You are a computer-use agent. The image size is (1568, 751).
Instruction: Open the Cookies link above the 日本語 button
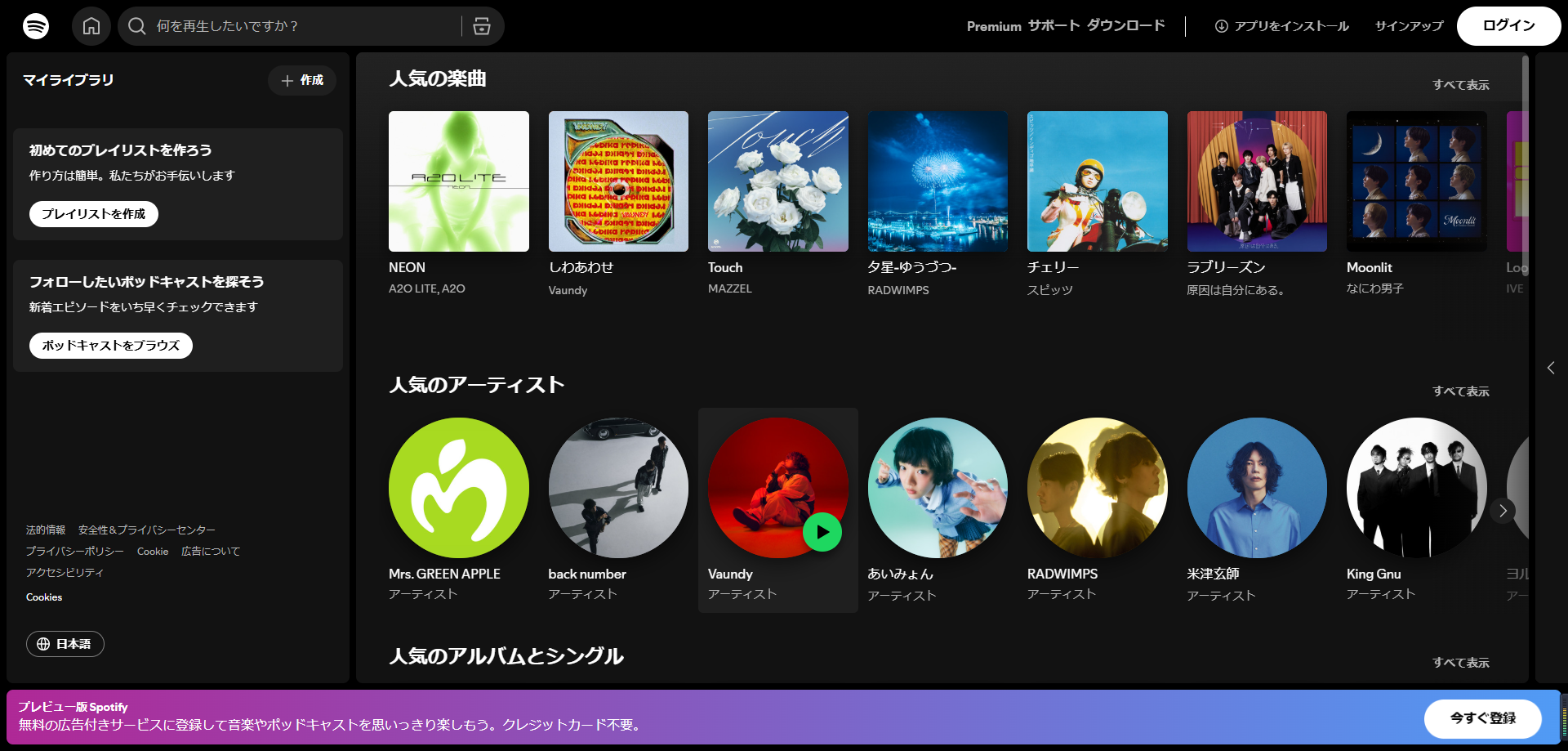tap(44, 597)
